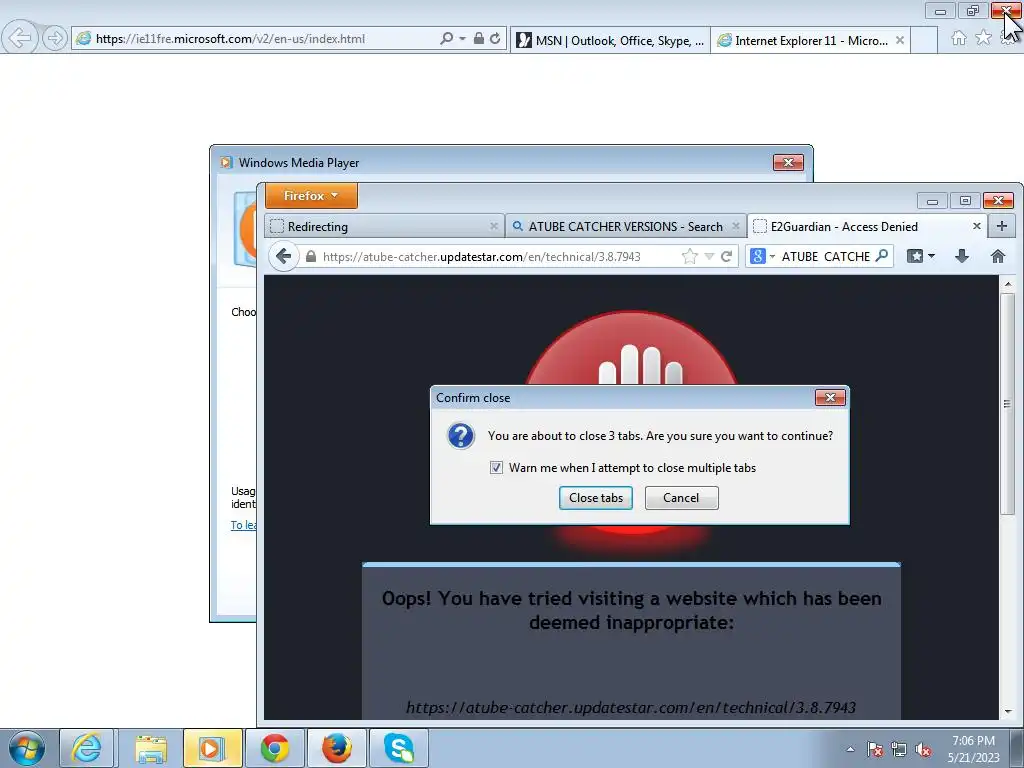1024x768 pixels.
Task: Close the E2Guardian Access Denied tab
Action: (977, 226)
